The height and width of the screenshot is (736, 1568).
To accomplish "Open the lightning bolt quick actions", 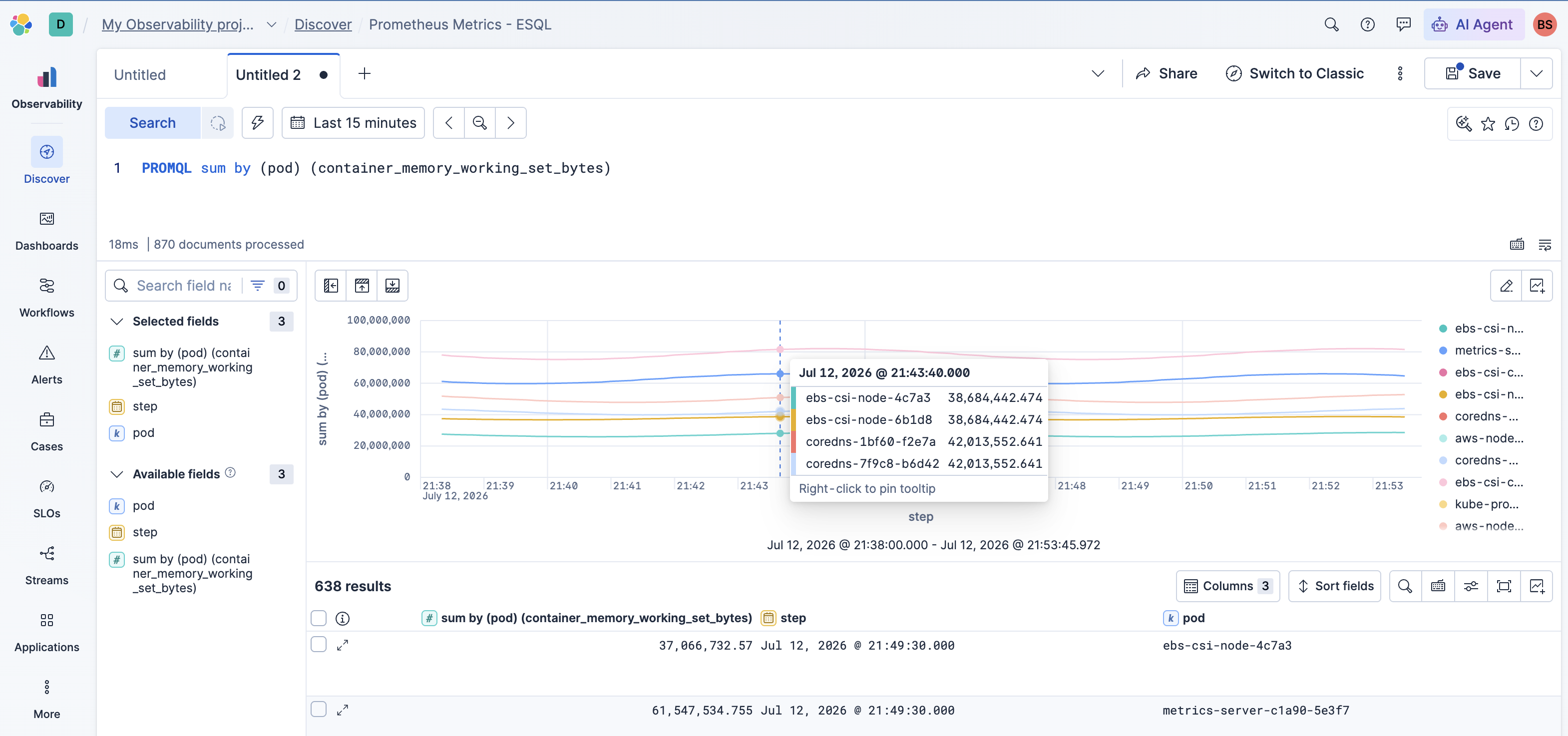I will tap(258, 123).
